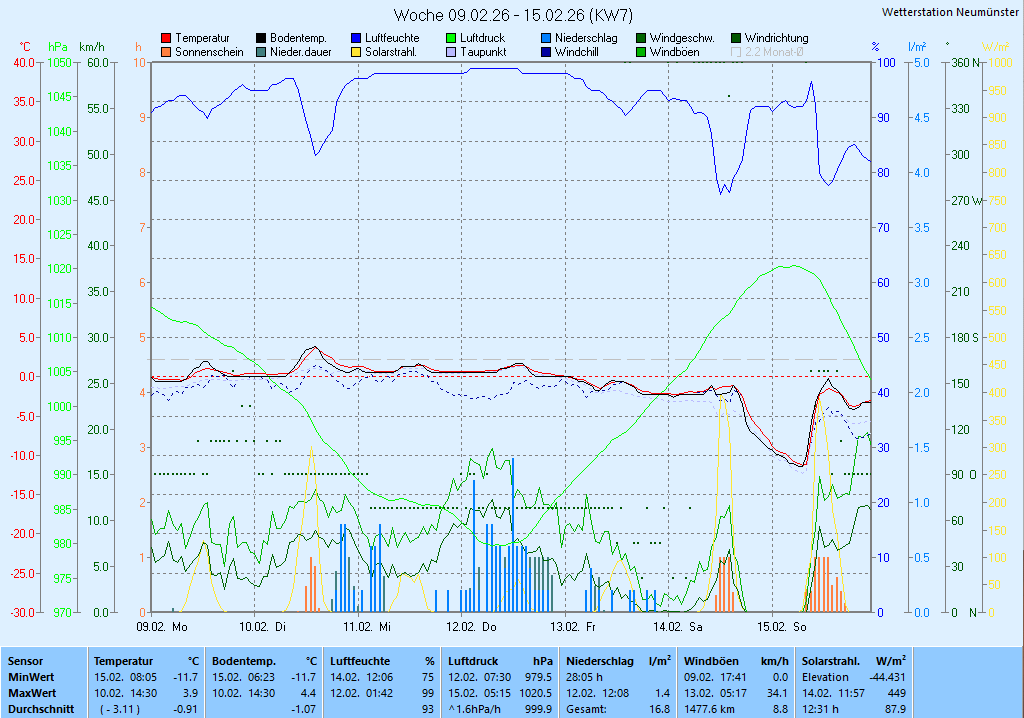Click the Windböen legend label
Viewport: 1024px width, 718px height.
[672, 52]
